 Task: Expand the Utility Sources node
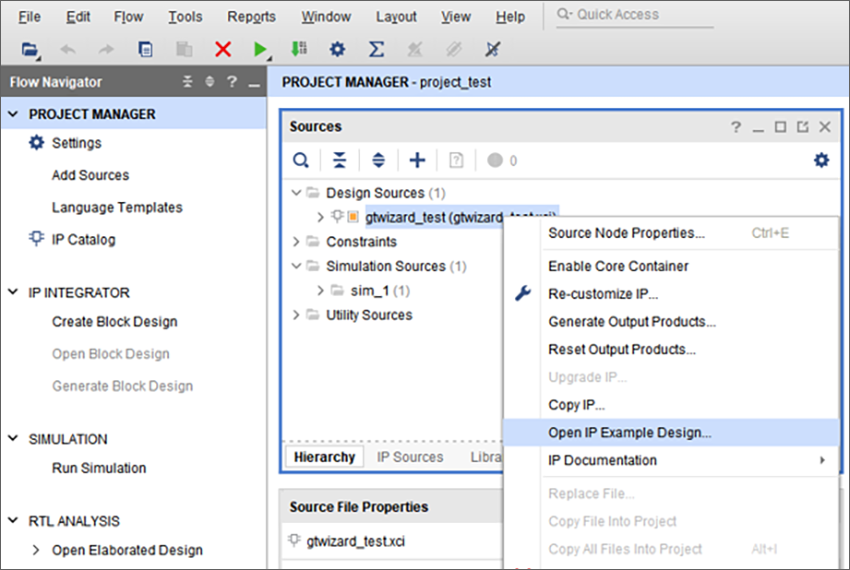(x=296, y=315)
